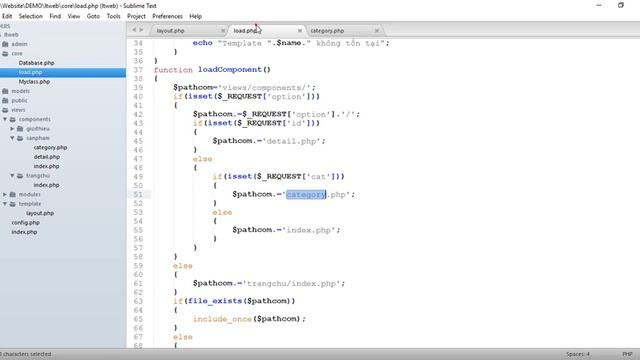
Task: Open index.php under sanpham
Action: tap(46, 166)
